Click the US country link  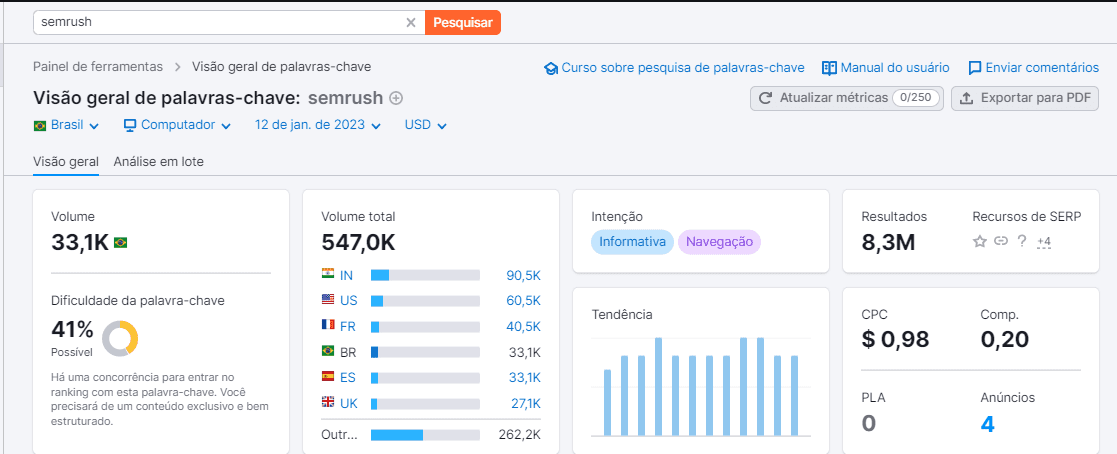tap(348, 301)
